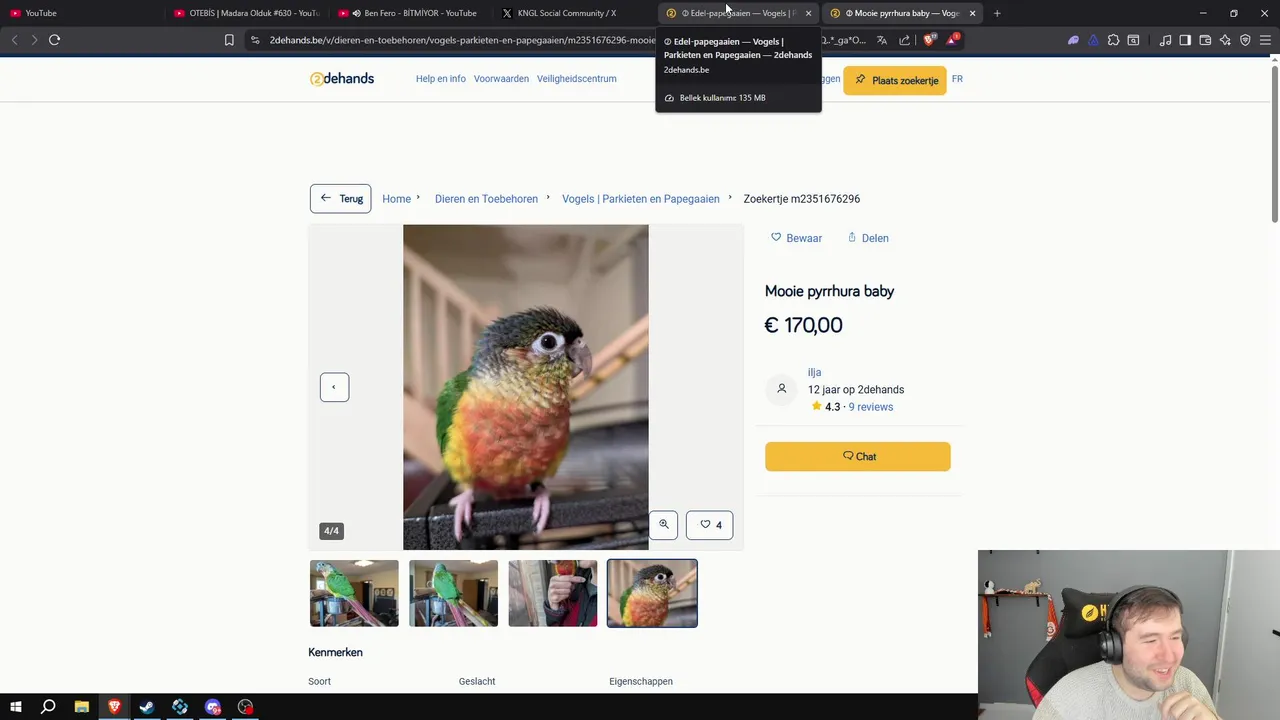Bookmark this page with bookmark icon
The height and width of the screenshot is (720, 1280).
pyautogui.click(x=229, y=40)
